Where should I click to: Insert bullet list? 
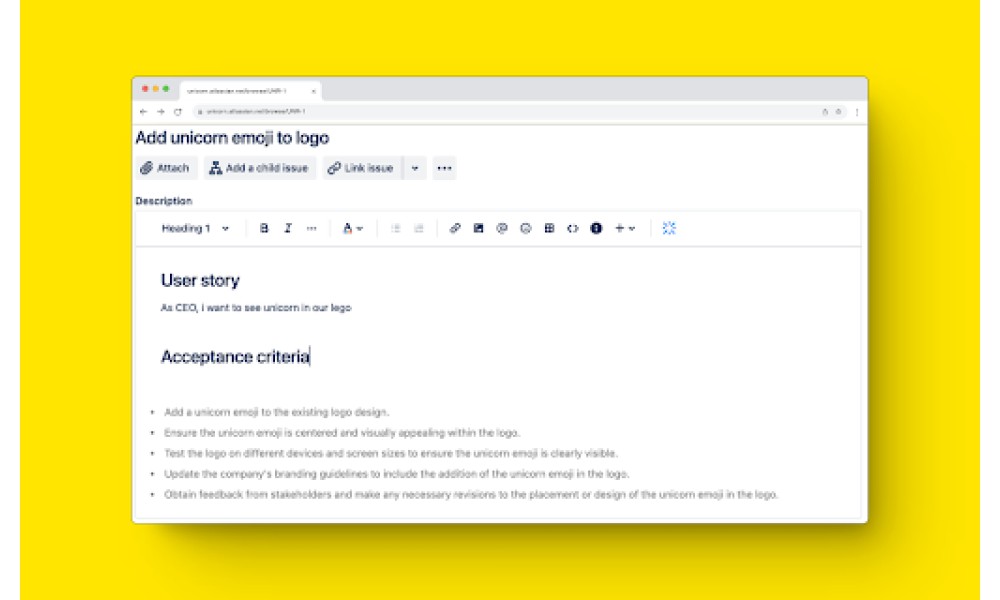pyautogui.click(x=395, y=228)
